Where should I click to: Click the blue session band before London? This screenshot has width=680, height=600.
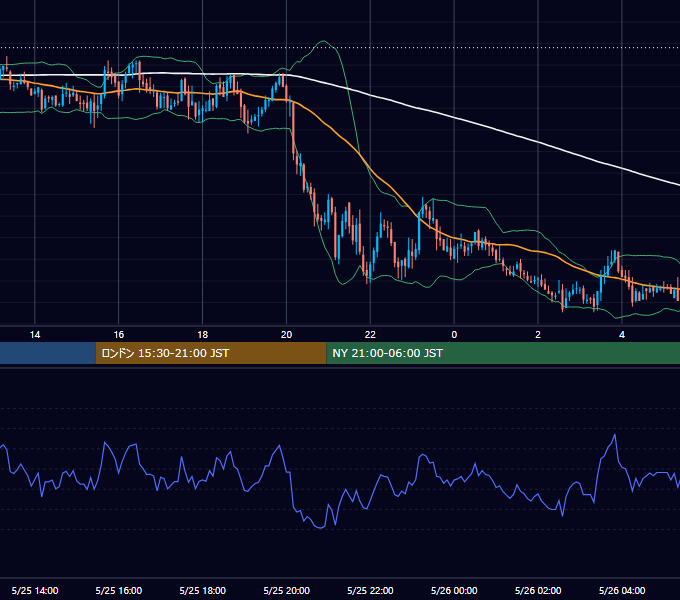click(x=48, y=353)
